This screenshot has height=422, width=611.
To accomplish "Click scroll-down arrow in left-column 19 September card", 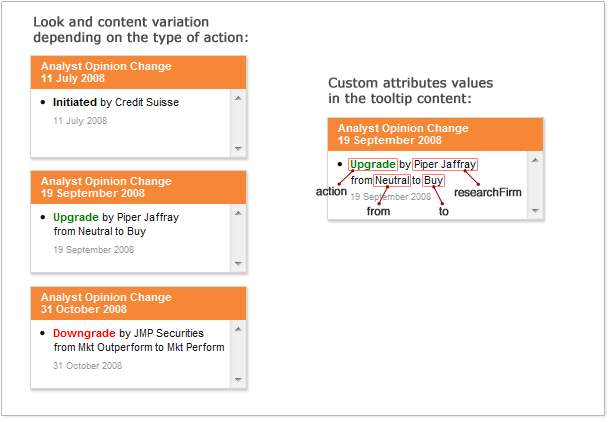I will point(238,263).
